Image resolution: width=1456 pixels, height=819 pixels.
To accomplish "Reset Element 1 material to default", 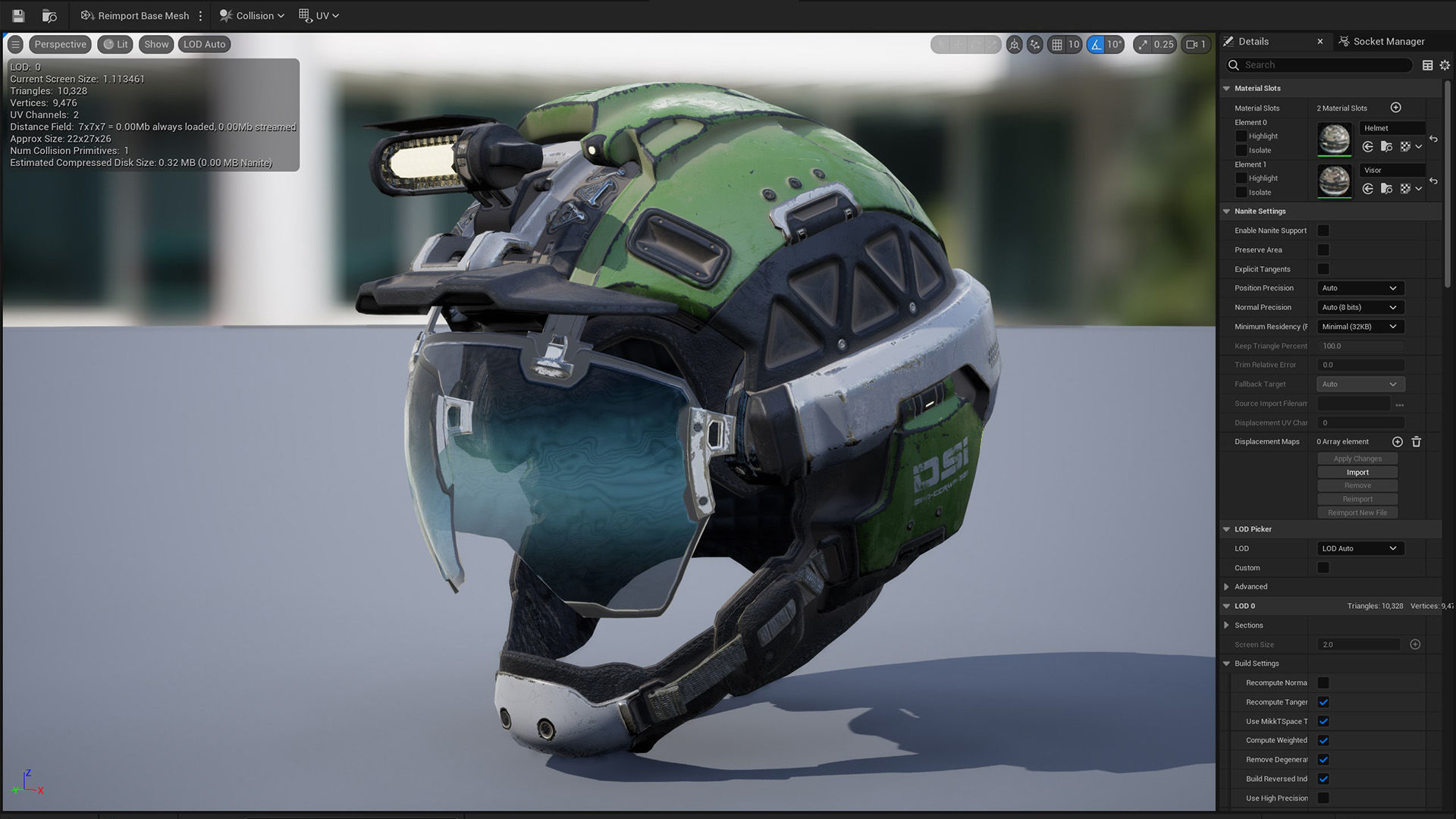I will pos(1433,181).
